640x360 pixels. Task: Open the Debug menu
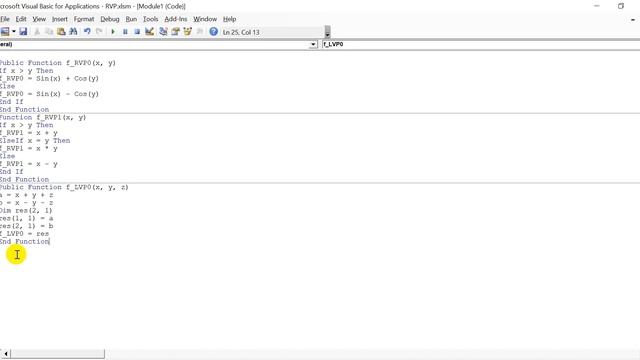[110, 19]
